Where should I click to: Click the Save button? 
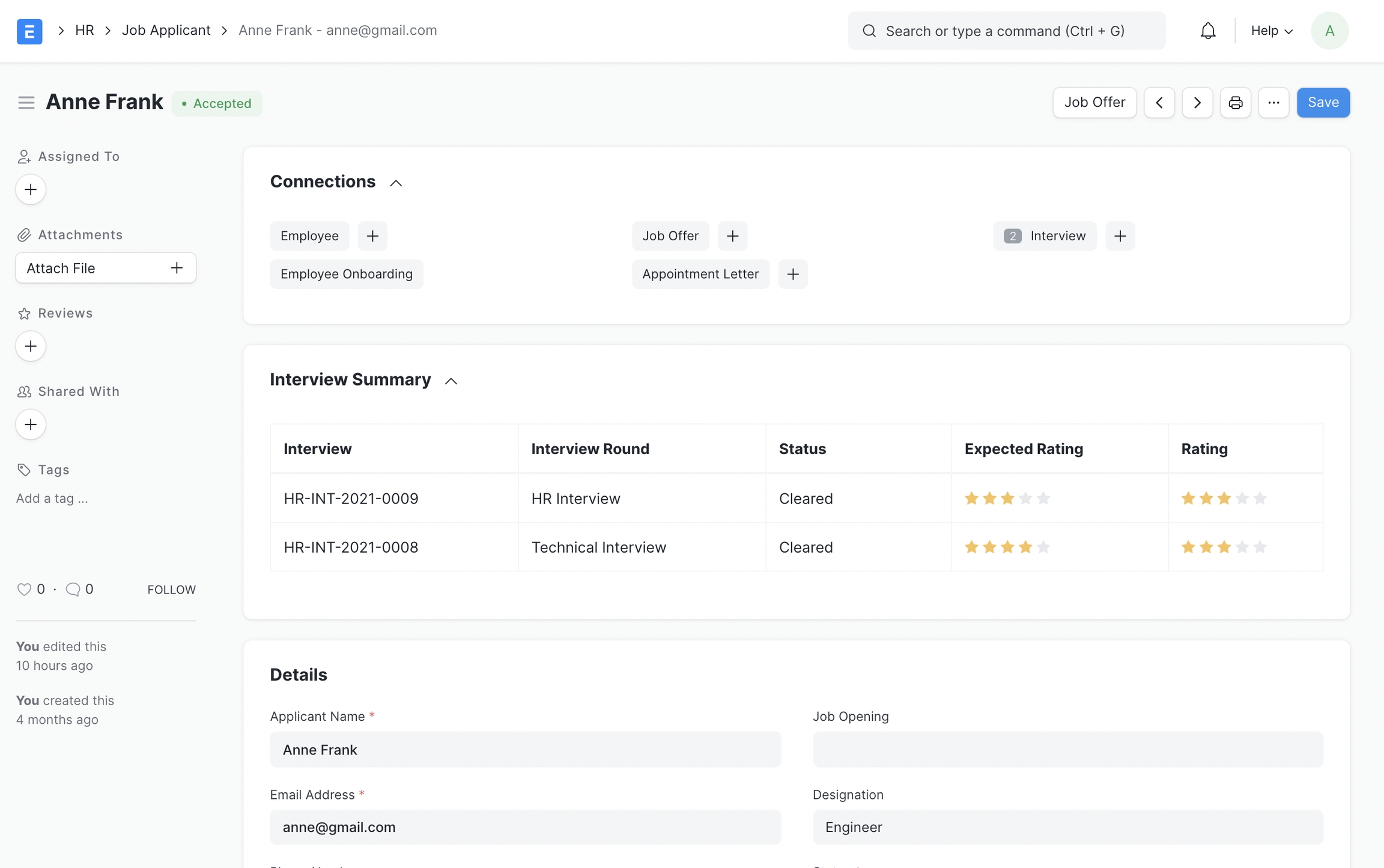[1323, 103]
